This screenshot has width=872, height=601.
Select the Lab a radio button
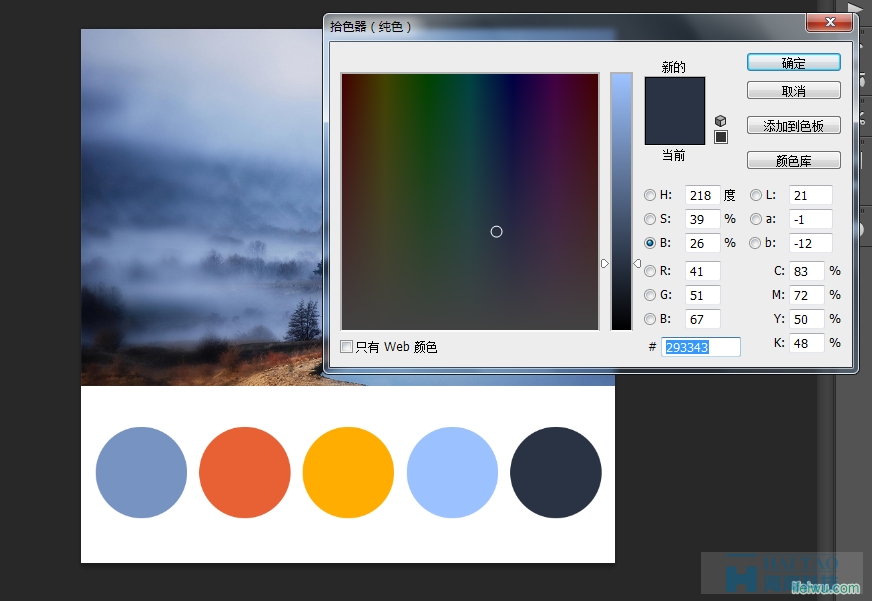[755, 219]
